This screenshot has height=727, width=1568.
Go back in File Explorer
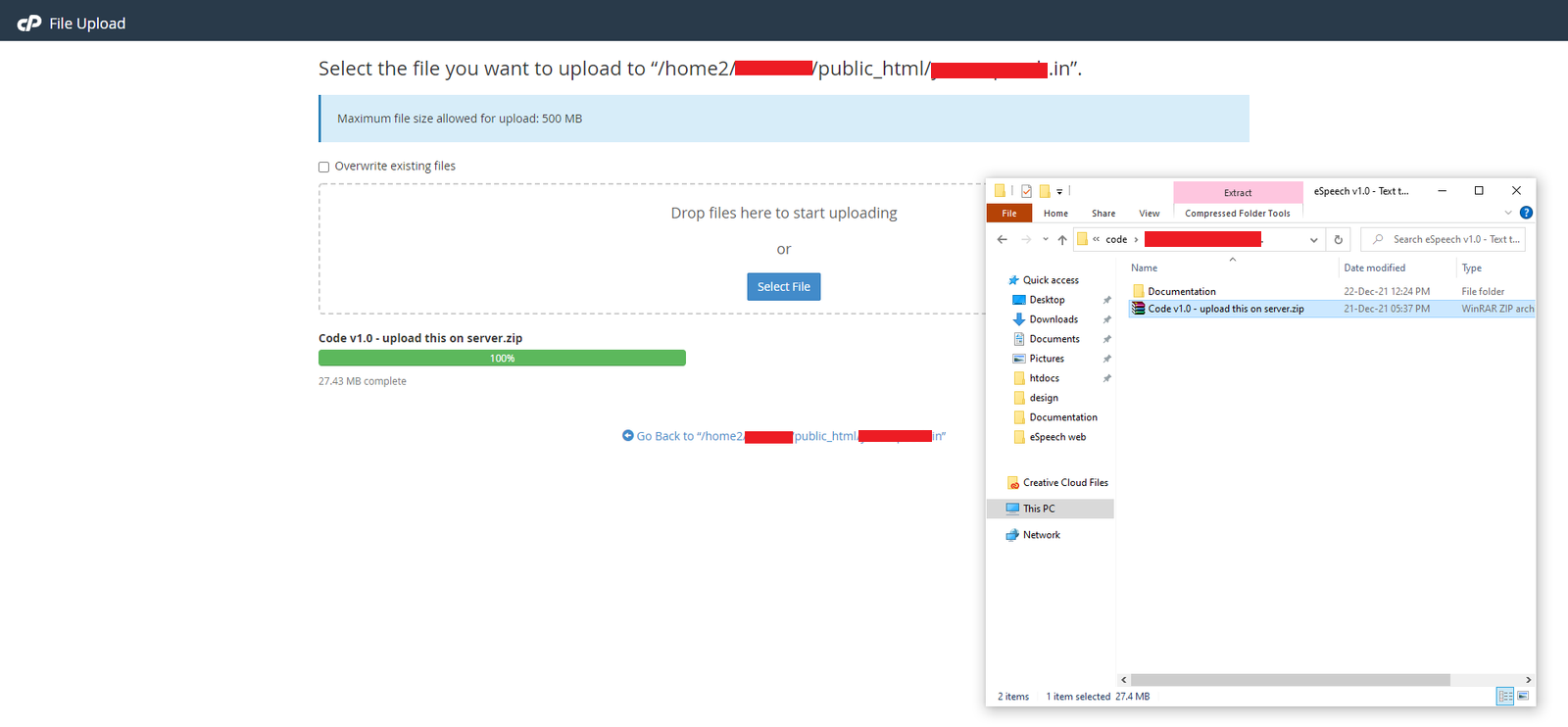tap(1002, 240)
